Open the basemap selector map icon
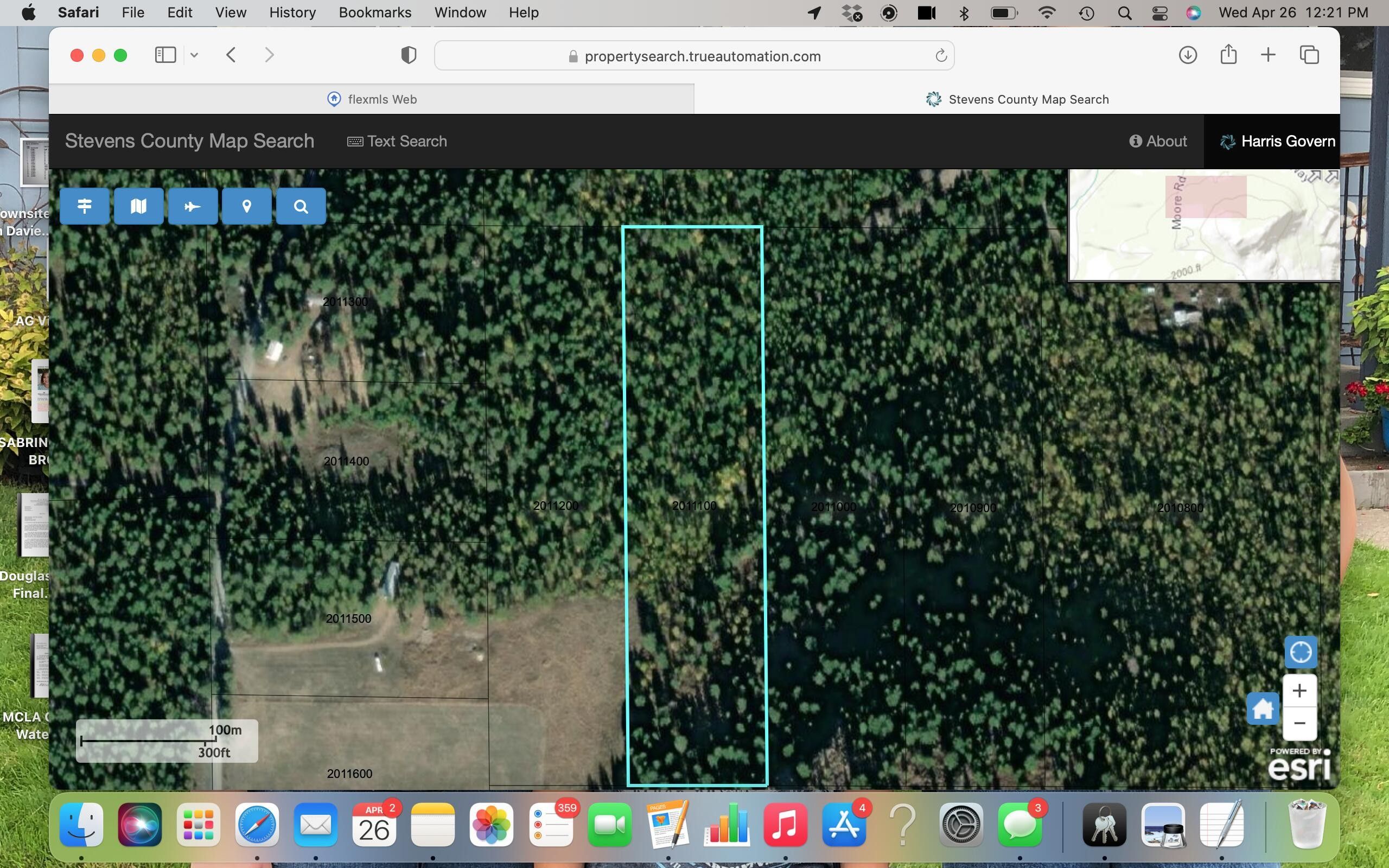 coord(138,206)
